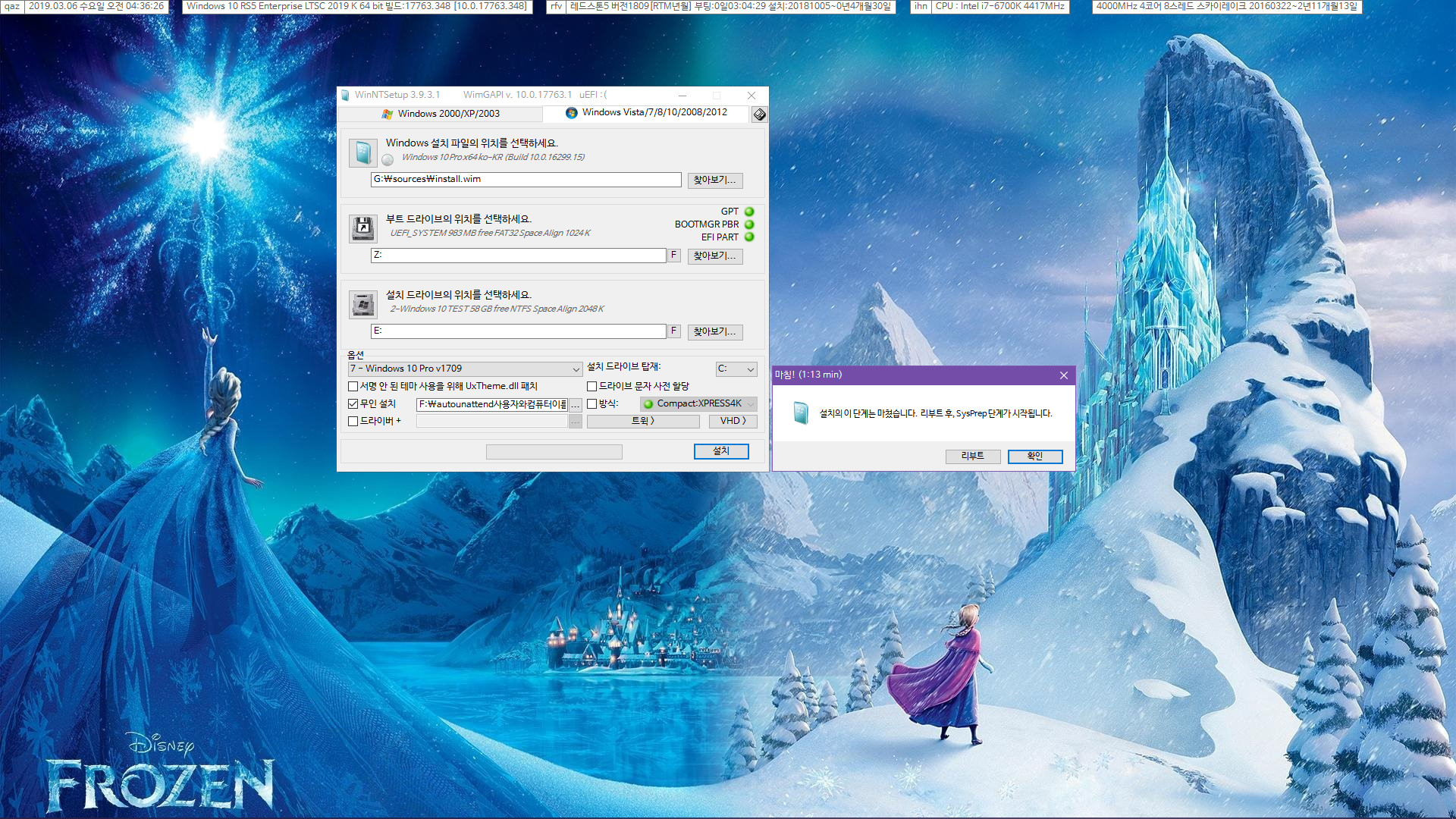Switch to Windows 2000/XP/2003 tab

(x=440, y=114)
